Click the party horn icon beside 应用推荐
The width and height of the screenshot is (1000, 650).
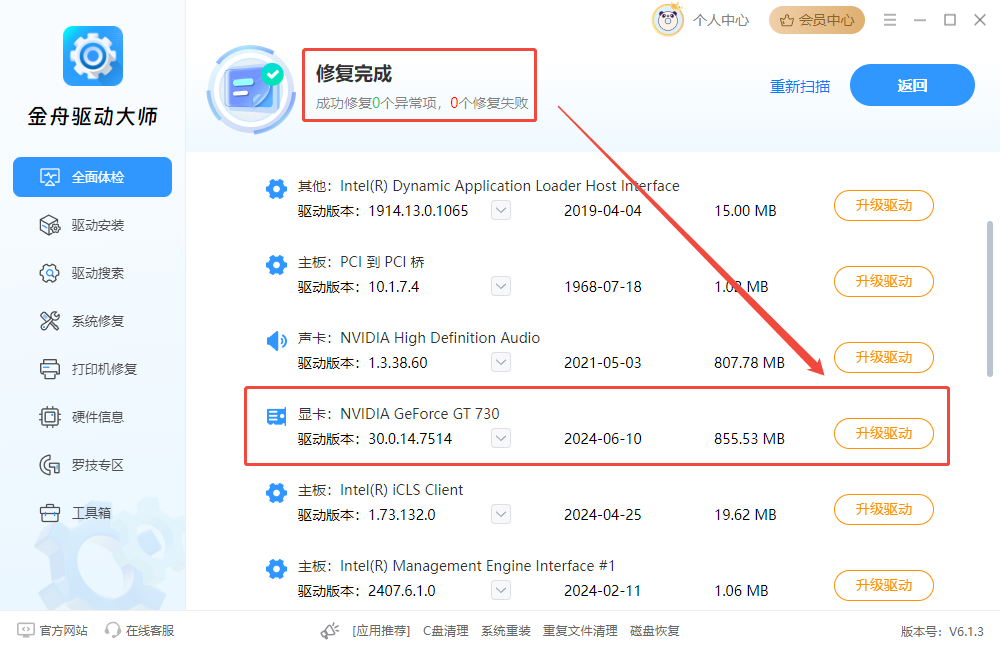[330, 631]
